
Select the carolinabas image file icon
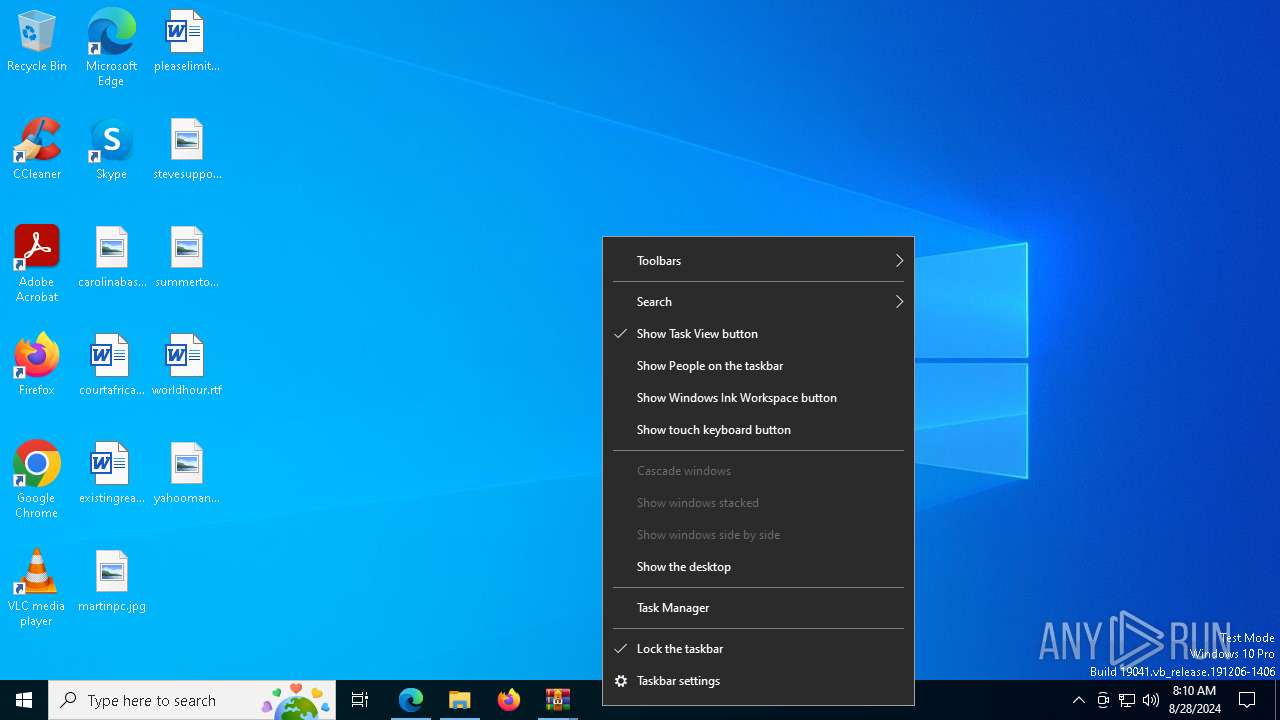pos(111,258)
